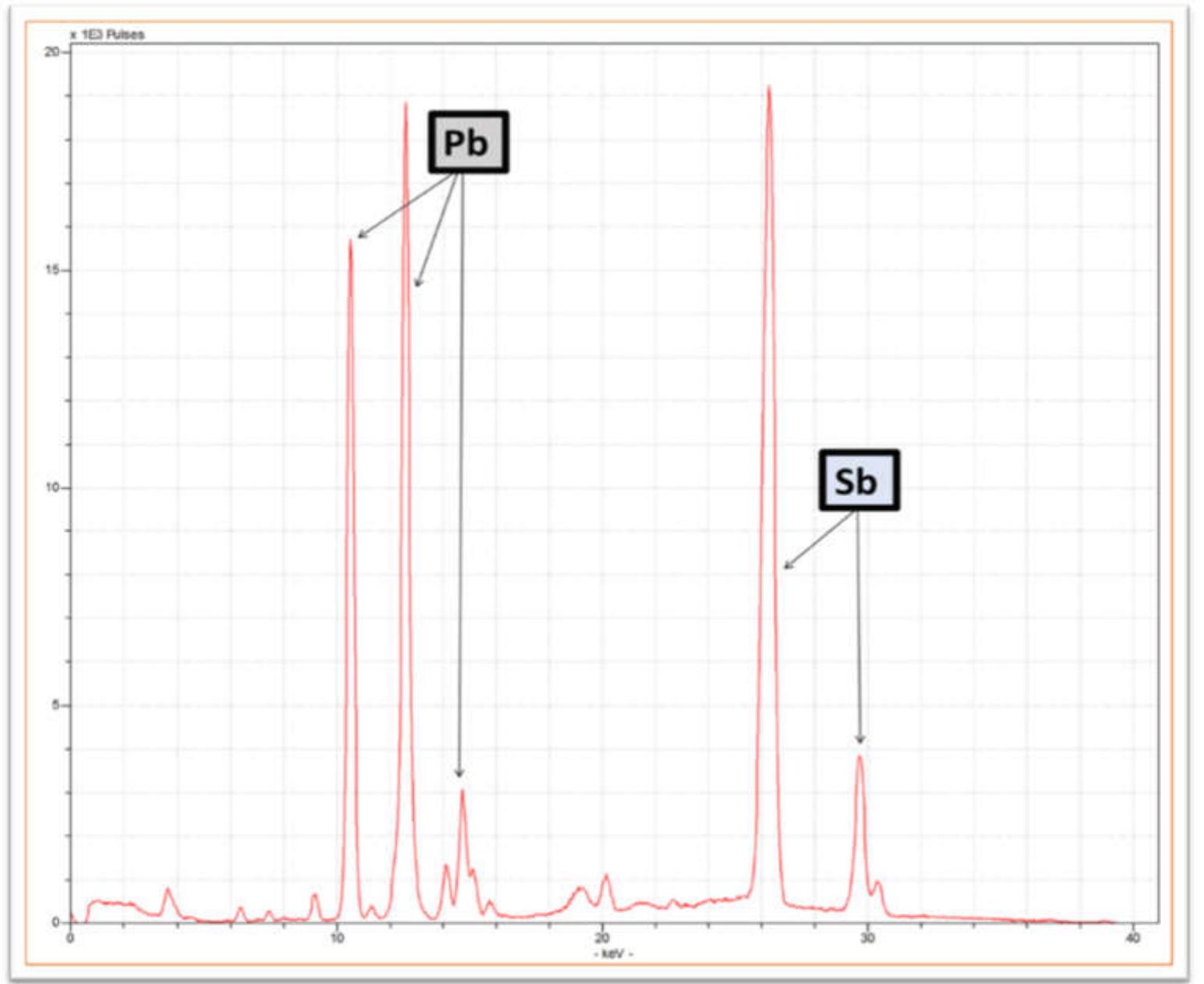Click the 5 tick label on the pulses axis
The width and height of the screenshot is (1204, 984).
(55, 704)
